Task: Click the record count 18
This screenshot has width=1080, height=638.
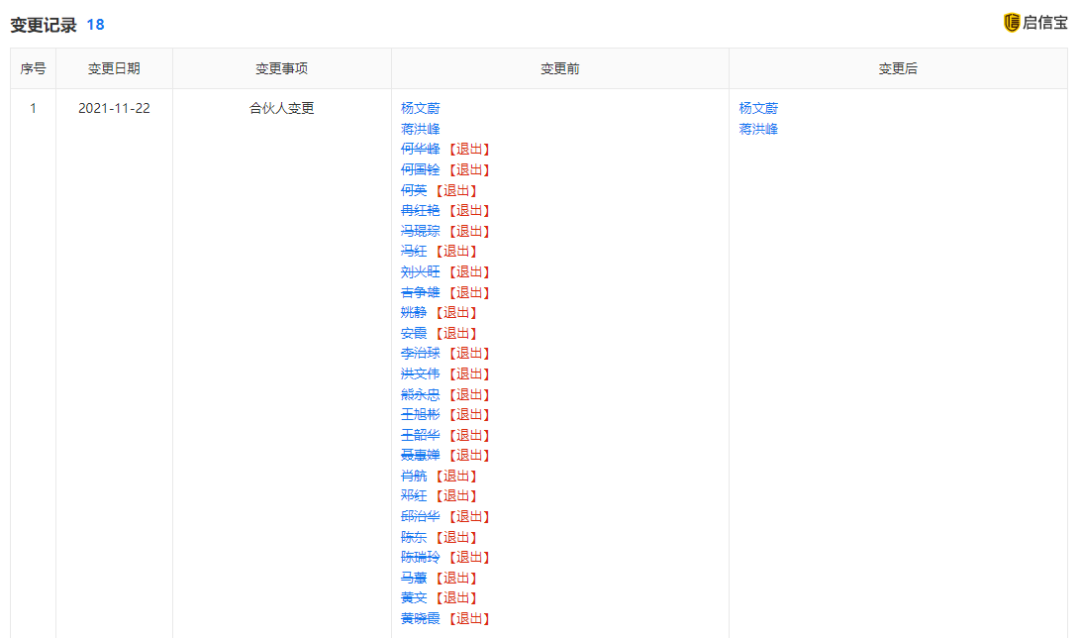Action: click(x=95, y=25)
